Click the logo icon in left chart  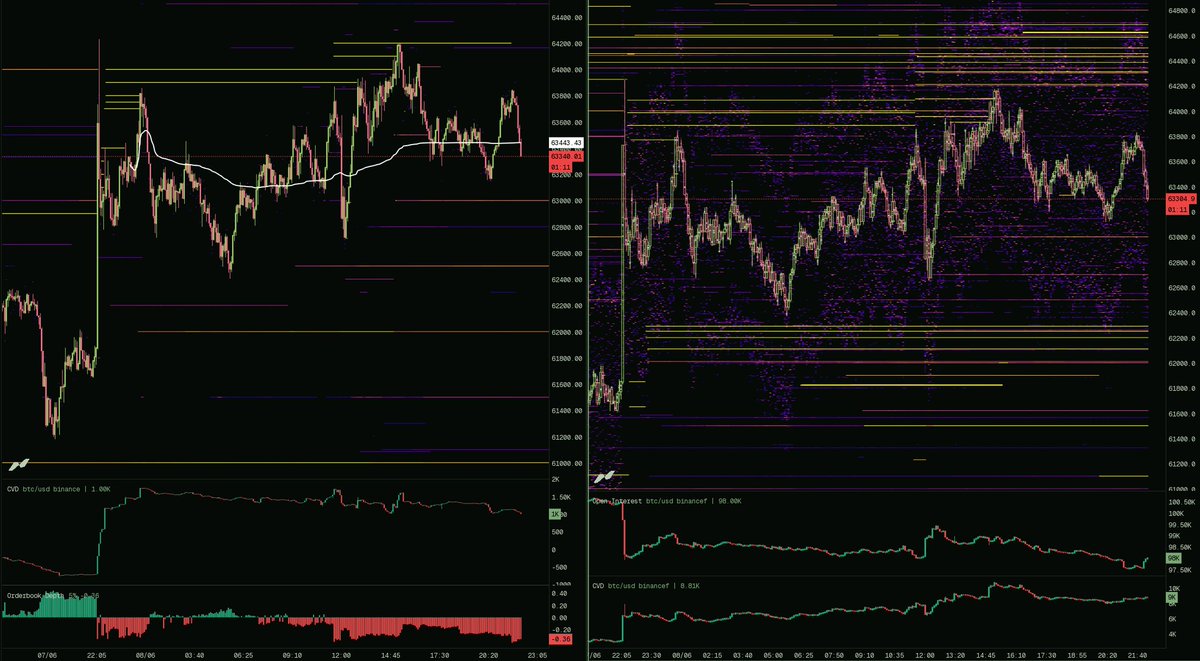(18, 464)
